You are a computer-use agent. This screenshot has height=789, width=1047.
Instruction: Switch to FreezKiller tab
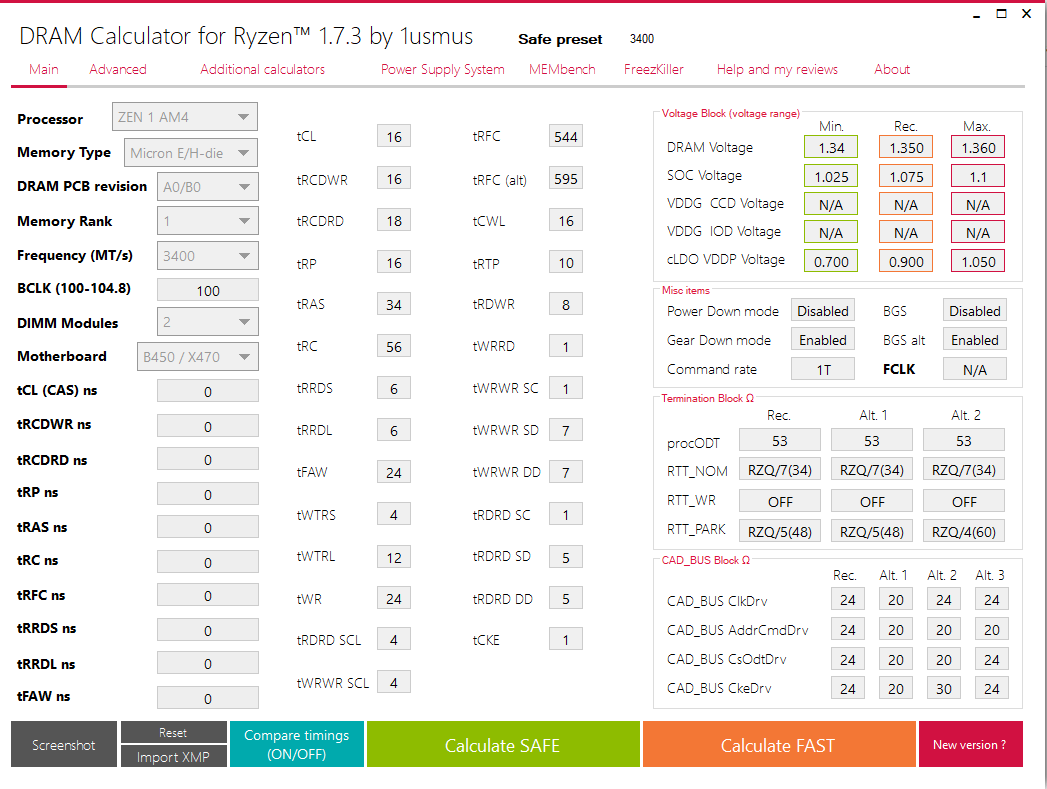[x=654, y=69]
